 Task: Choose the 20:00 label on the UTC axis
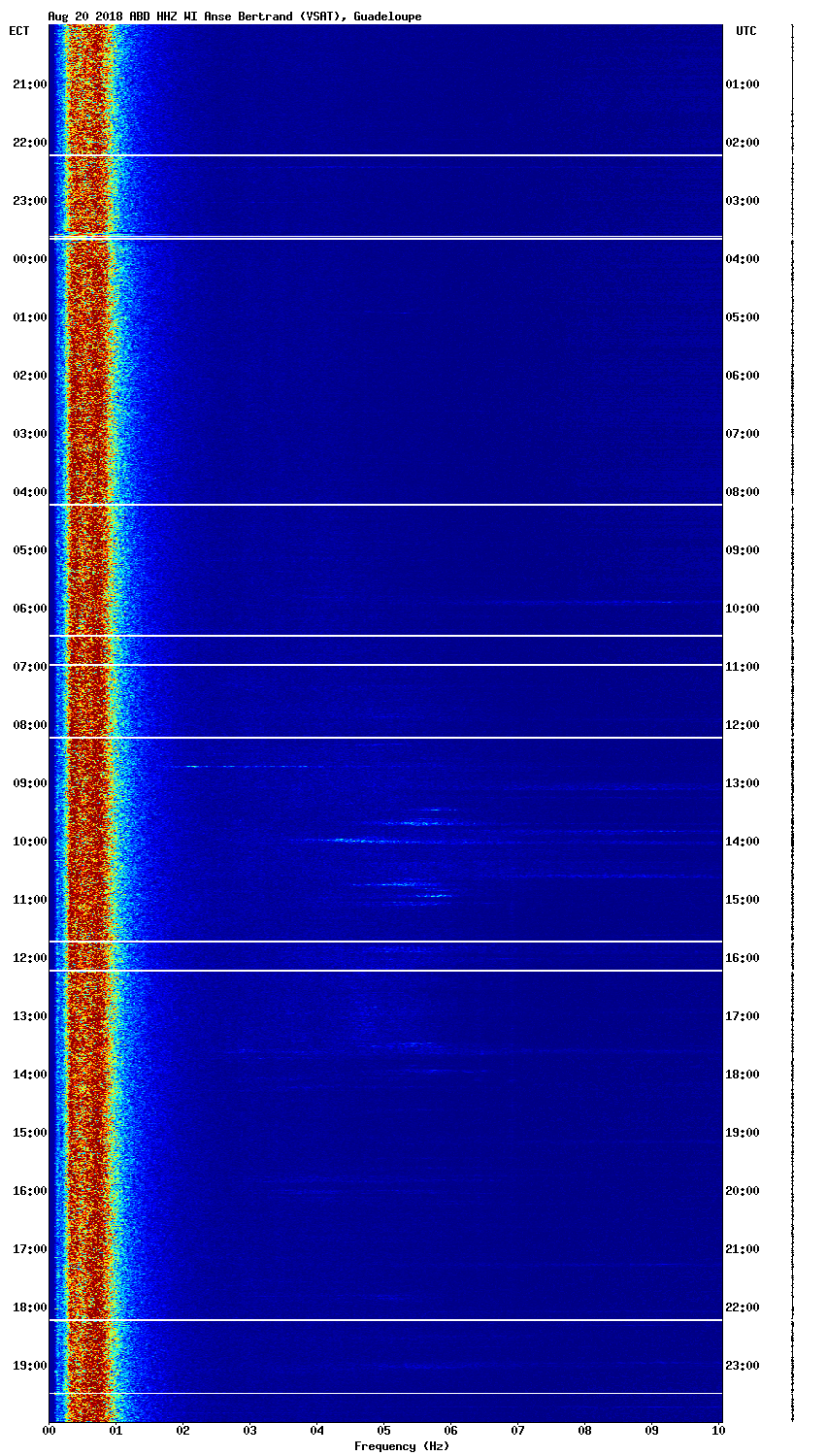[x=743, y=1191]
